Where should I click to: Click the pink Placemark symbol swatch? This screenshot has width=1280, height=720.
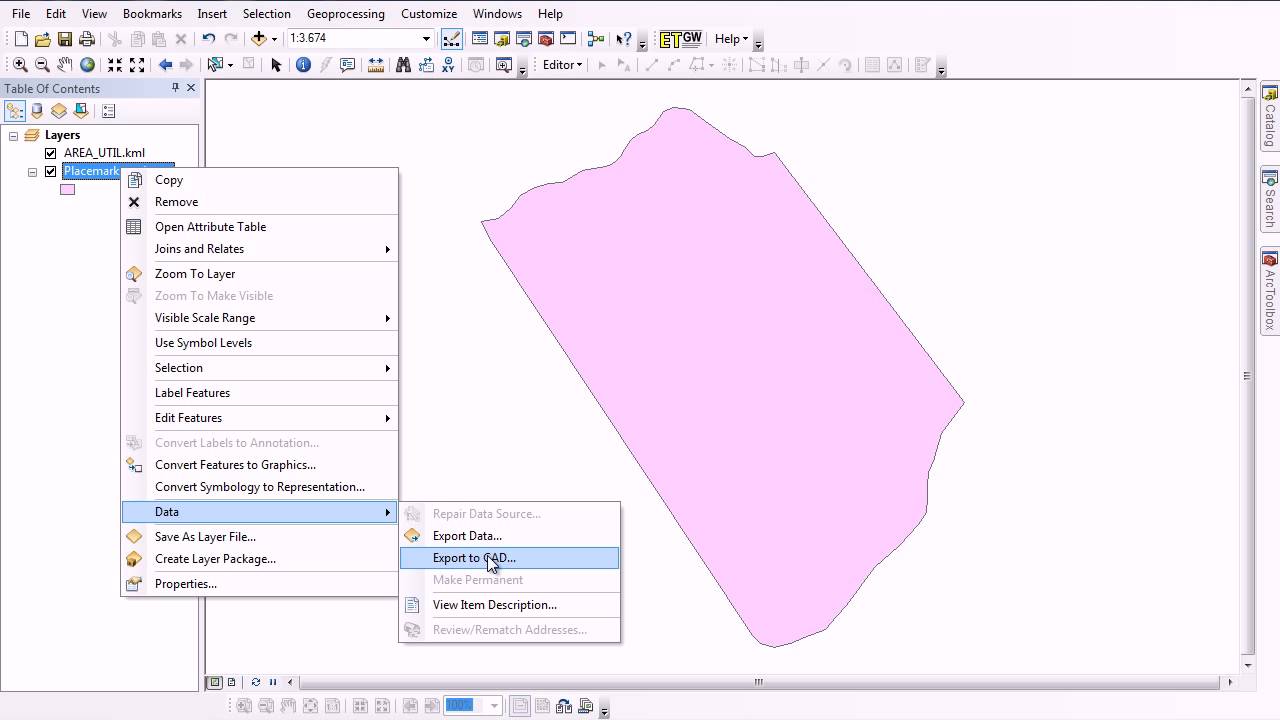(67, 189)
